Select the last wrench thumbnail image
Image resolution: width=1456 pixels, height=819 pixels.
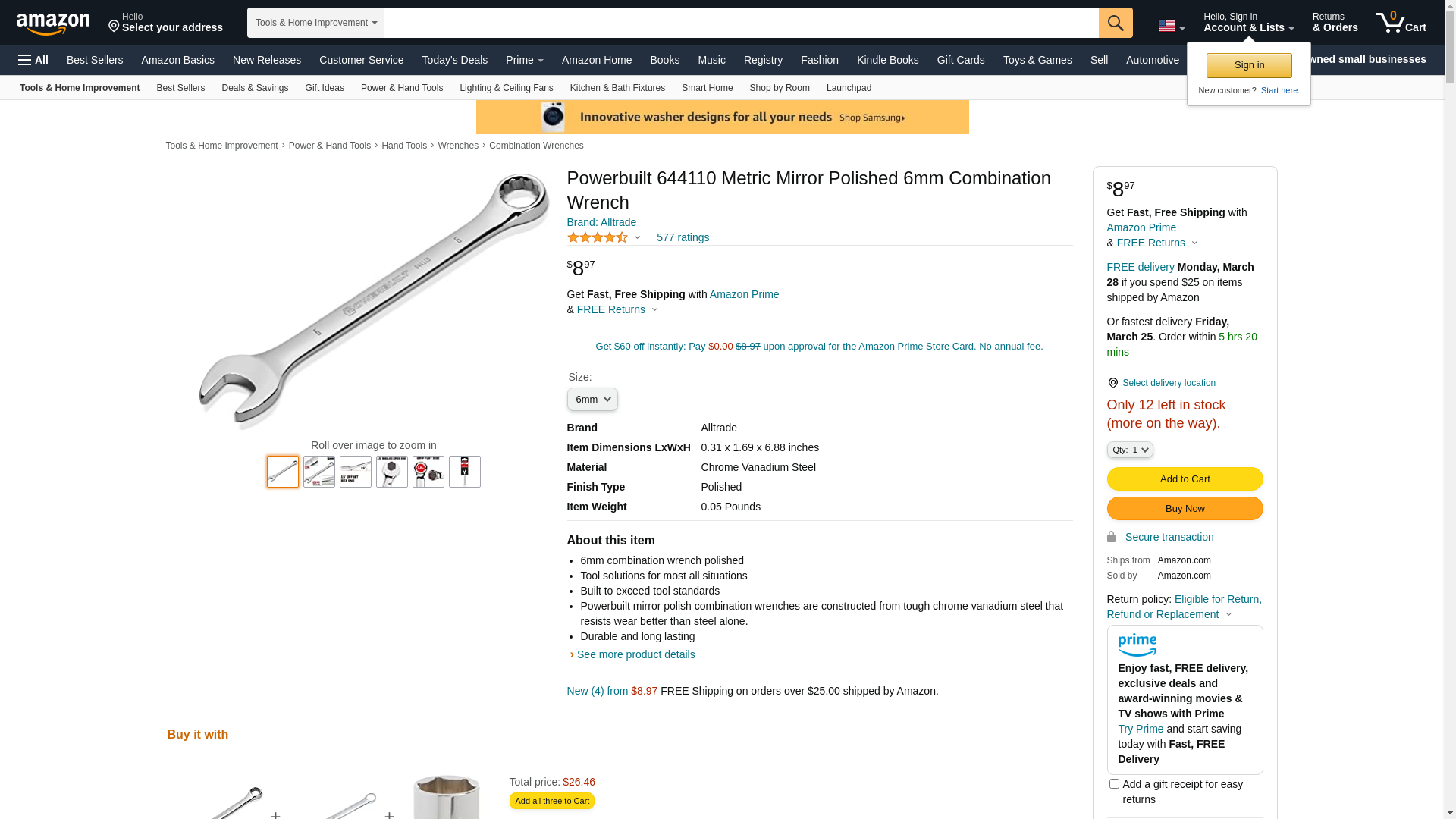(x=465, y=472)
